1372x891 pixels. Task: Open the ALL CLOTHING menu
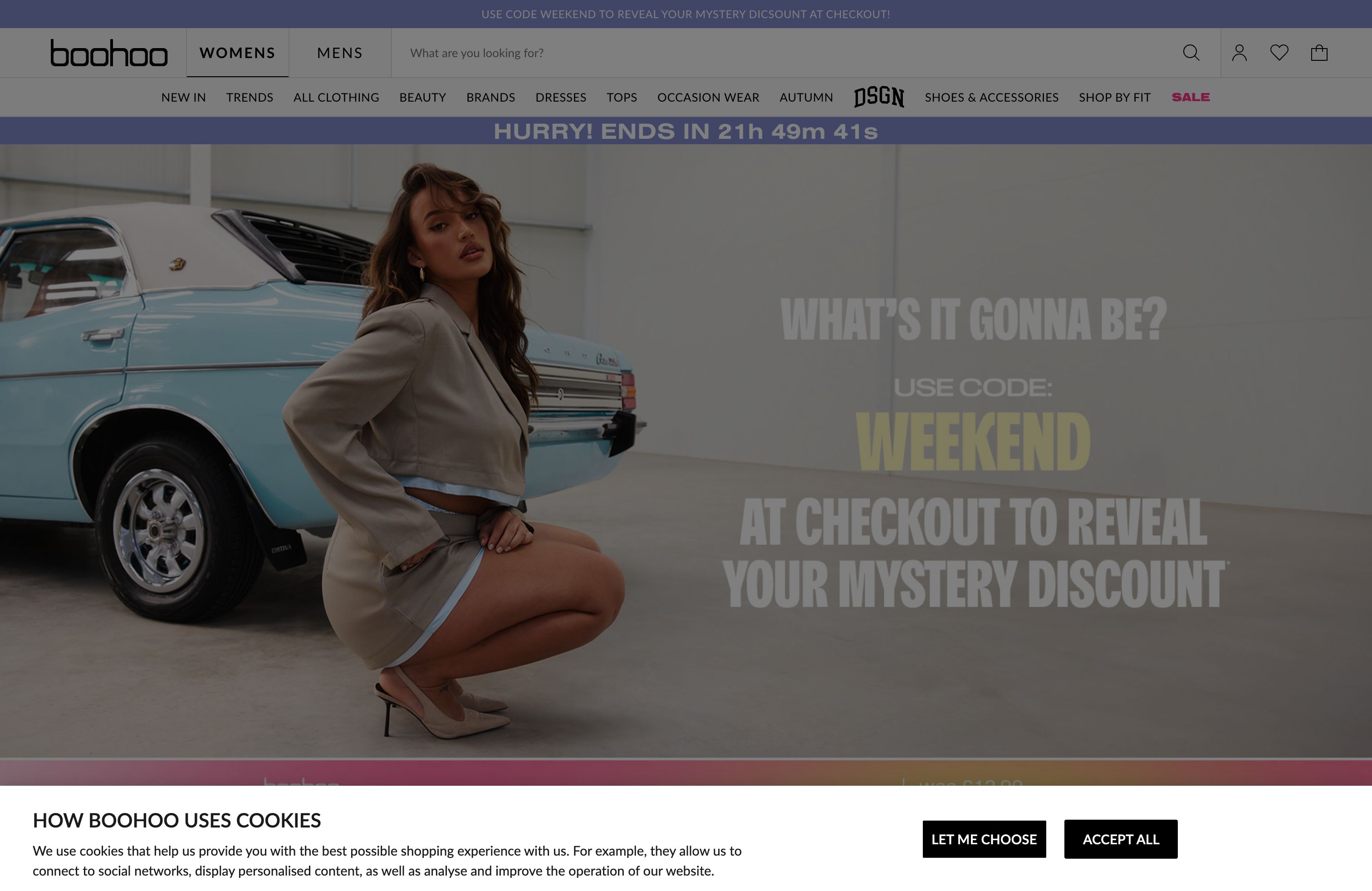point(336,98)
